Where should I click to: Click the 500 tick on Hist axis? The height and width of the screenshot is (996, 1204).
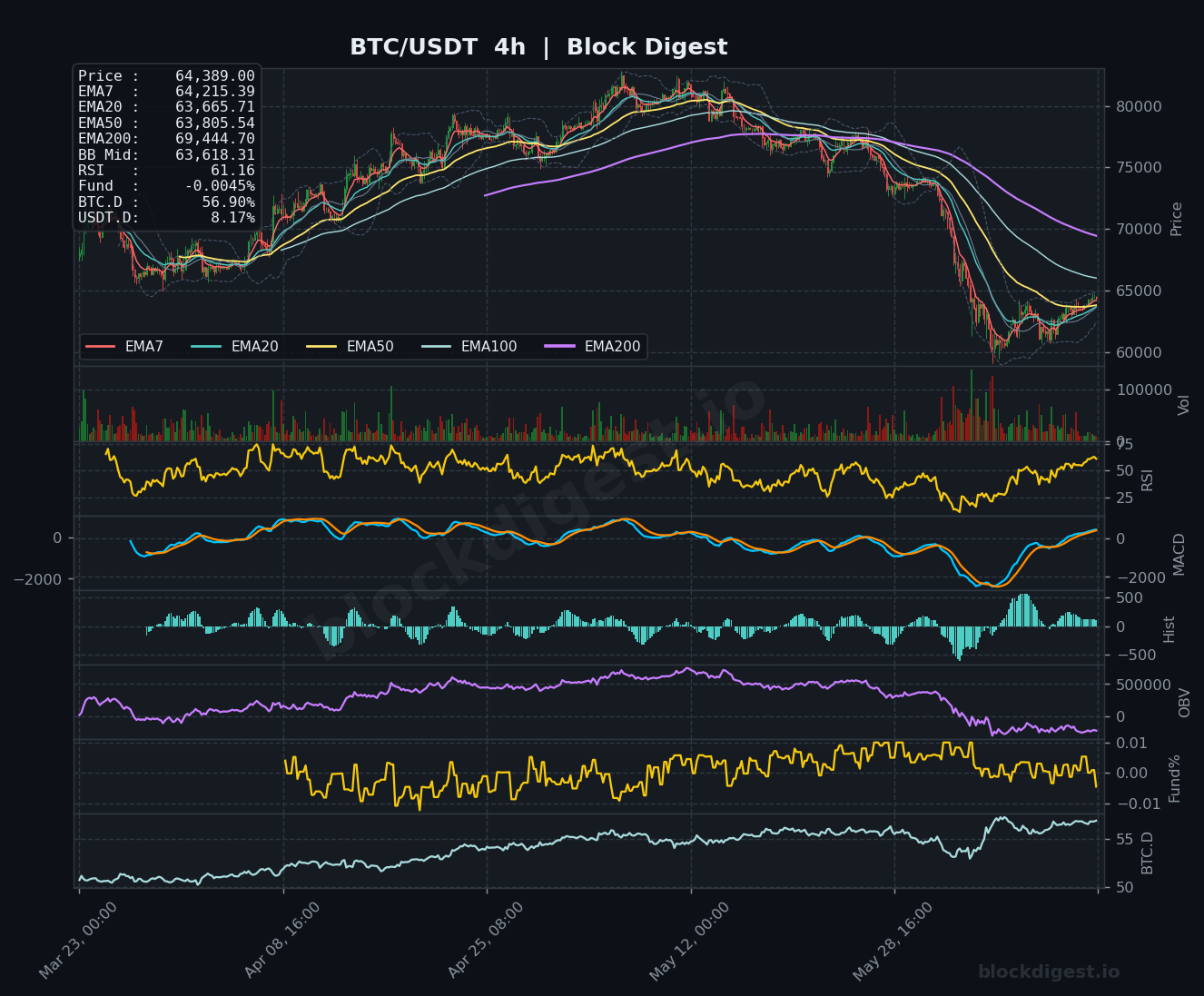[x=1130, y=597]
